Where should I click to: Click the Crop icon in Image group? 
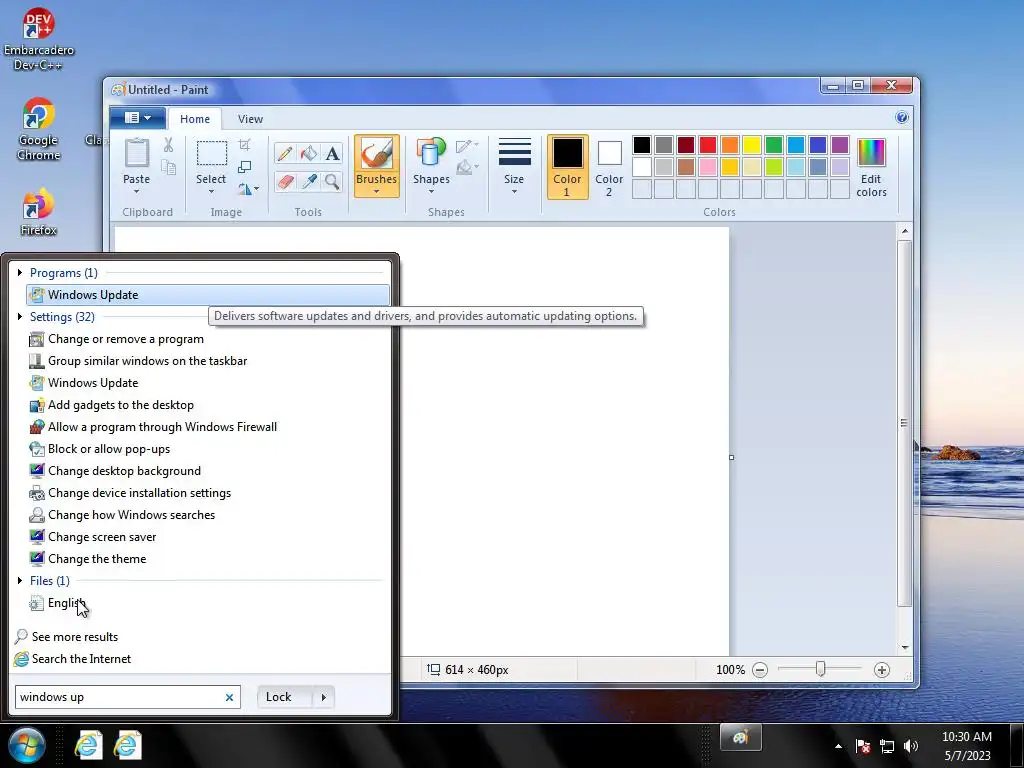pos(245,144)
